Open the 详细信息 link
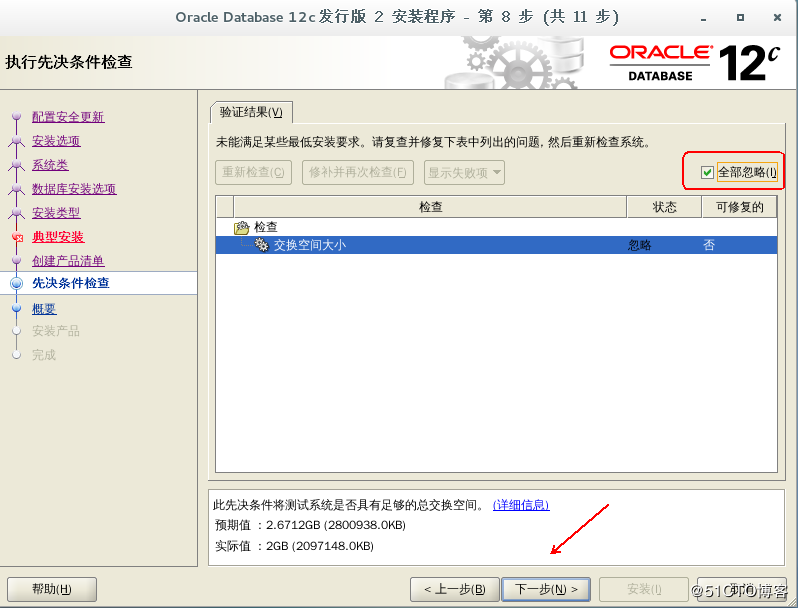Image resolution: width=798 pixels, height=608 pixels. click(521, 505)
